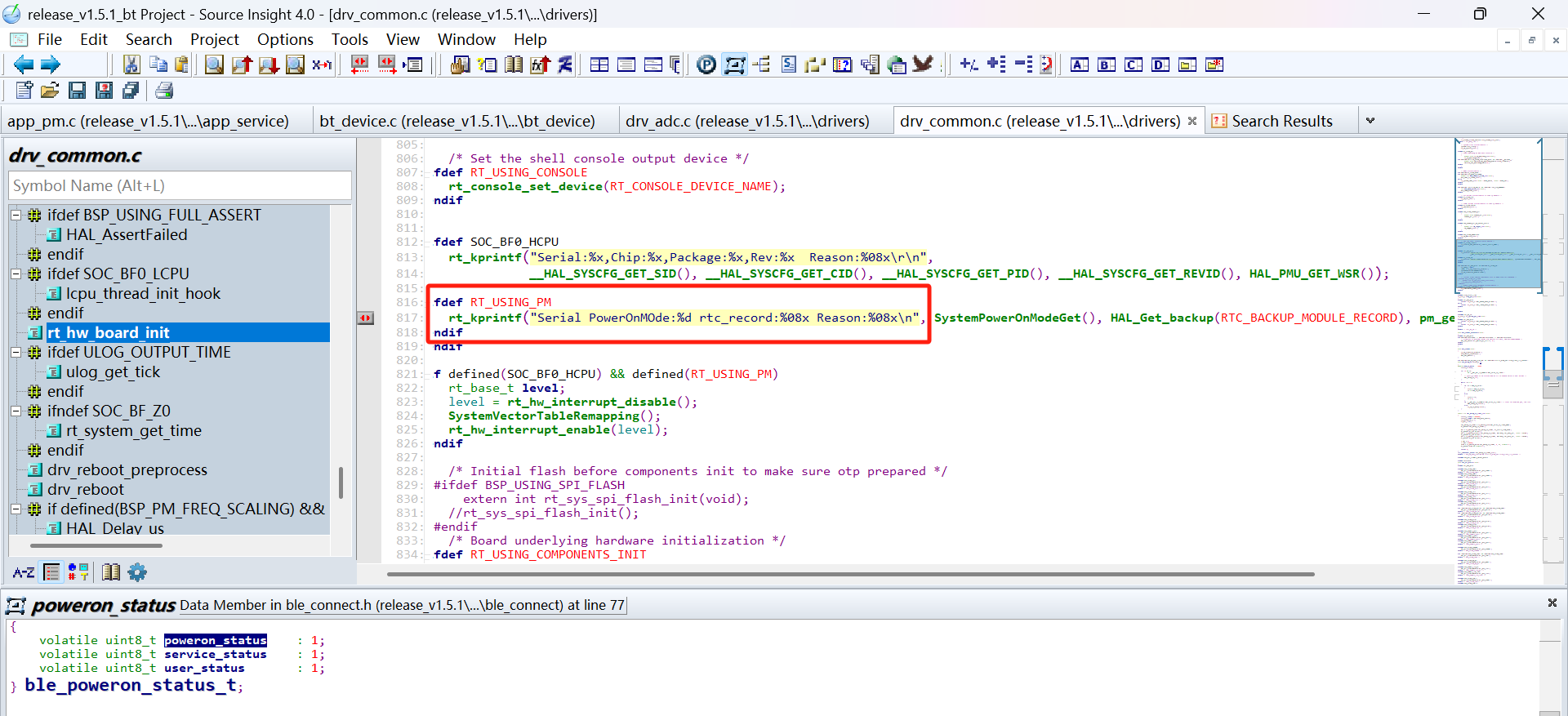Open the File menu
Viewport: 1568px width, 716px height.
pyautogui.click(x=50, y=39)
